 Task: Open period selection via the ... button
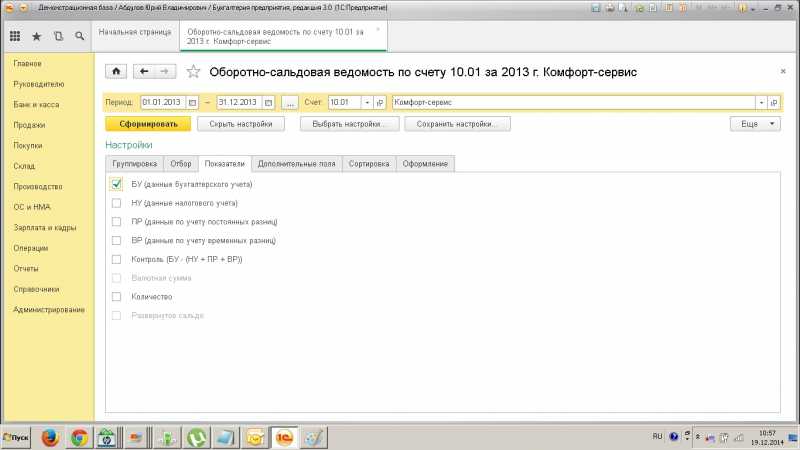[290, 103]
